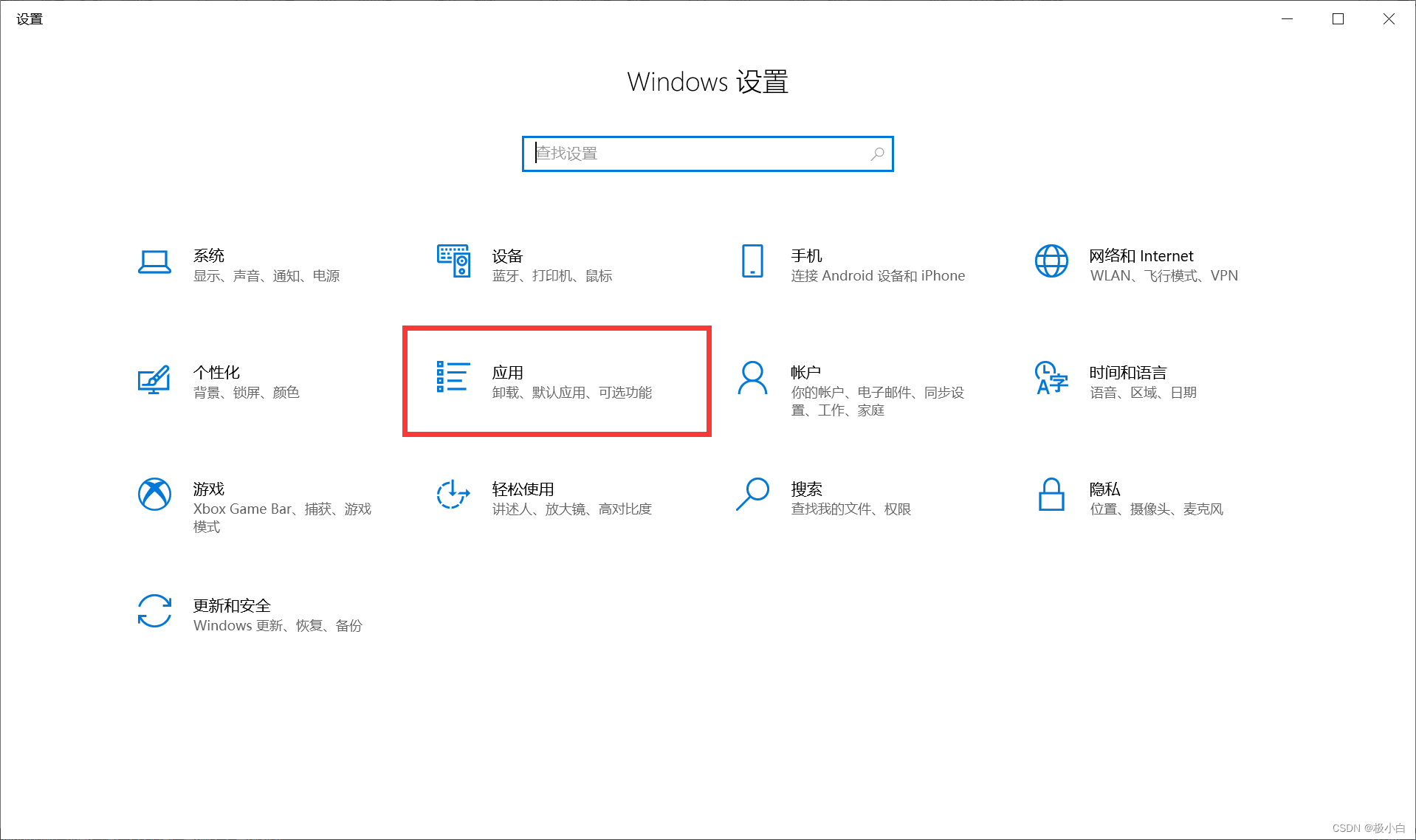Open the 搜索 settings title

point(806,489)
